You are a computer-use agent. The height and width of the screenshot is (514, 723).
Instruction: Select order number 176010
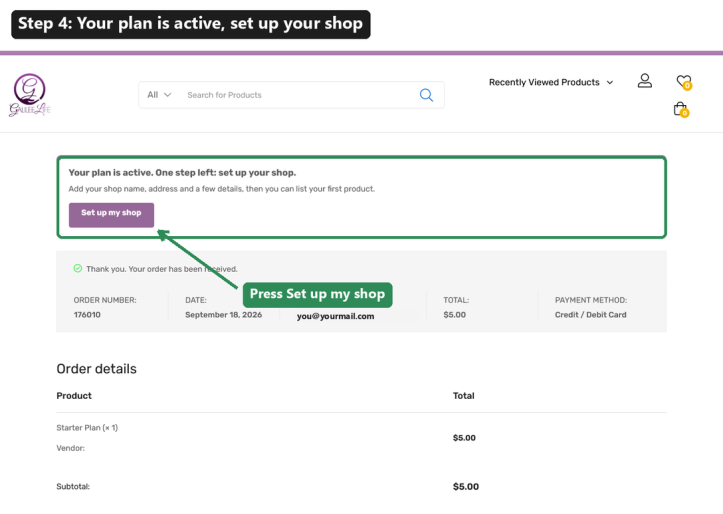[x=87, y=315]
